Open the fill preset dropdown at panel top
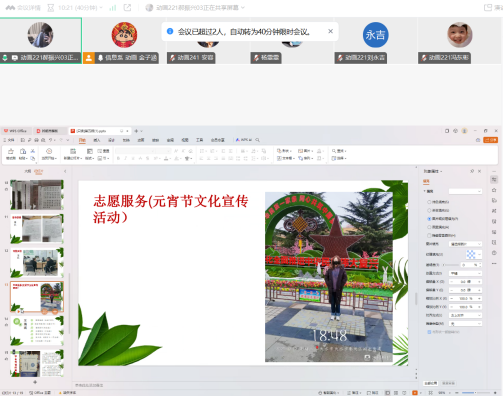Screen dimensions: 503x396 (465, 191)
